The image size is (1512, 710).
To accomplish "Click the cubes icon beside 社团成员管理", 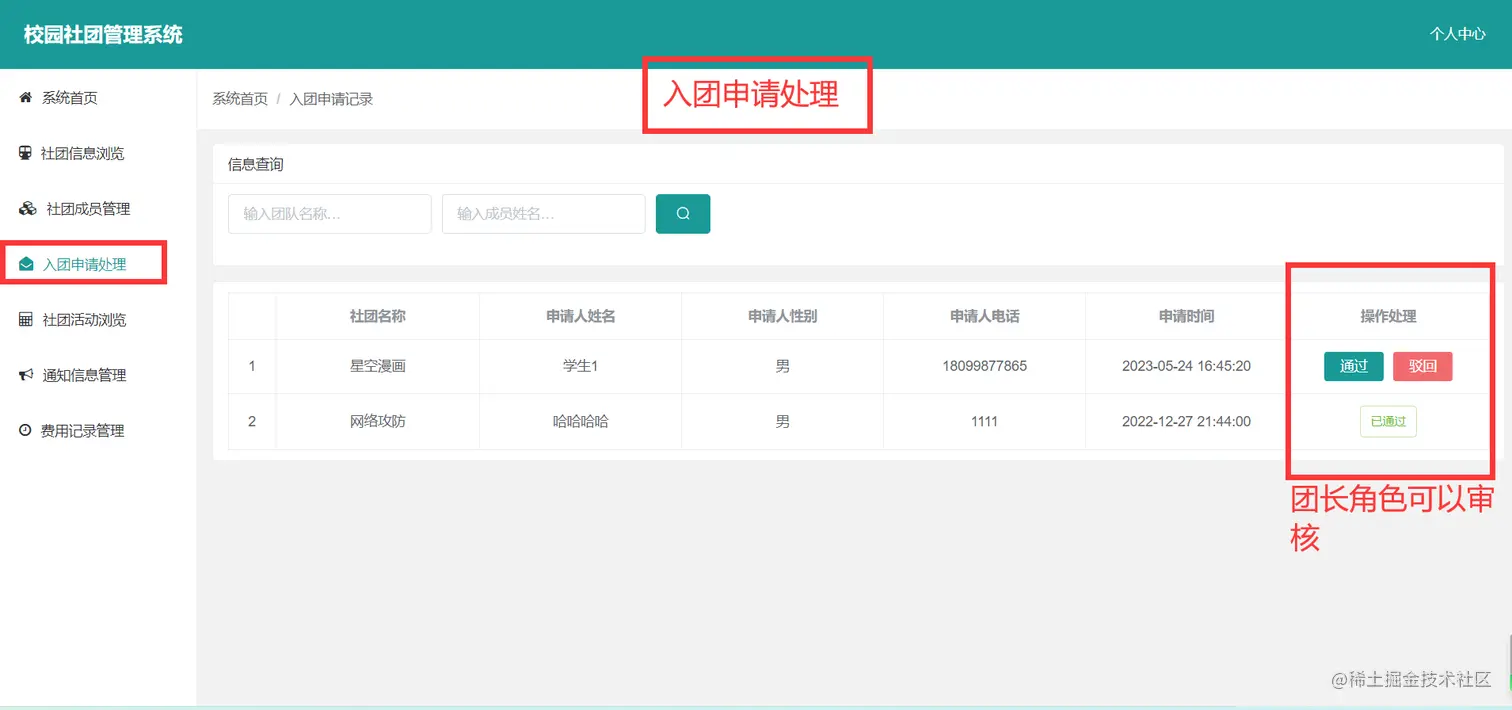I will click(x=28, y=209).
